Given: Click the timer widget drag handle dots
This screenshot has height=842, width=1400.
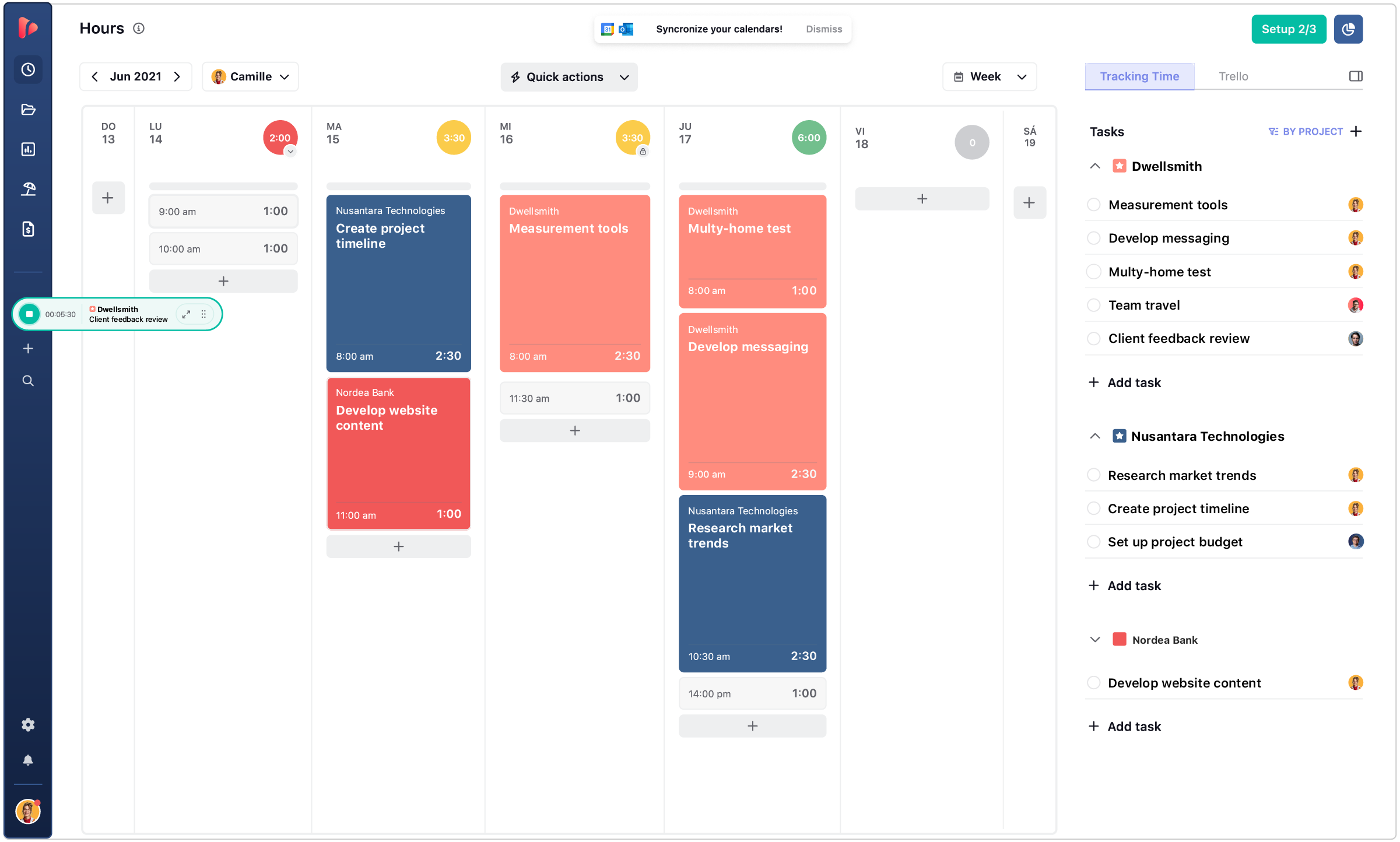Looking at the screenshot, I should pyautogui.click(x=203, y=314).
